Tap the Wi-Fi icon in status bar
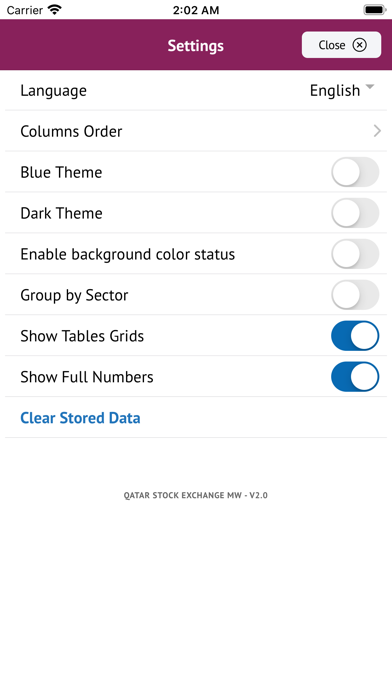Viewport: 392px width, 696px height. coord(55,9)
